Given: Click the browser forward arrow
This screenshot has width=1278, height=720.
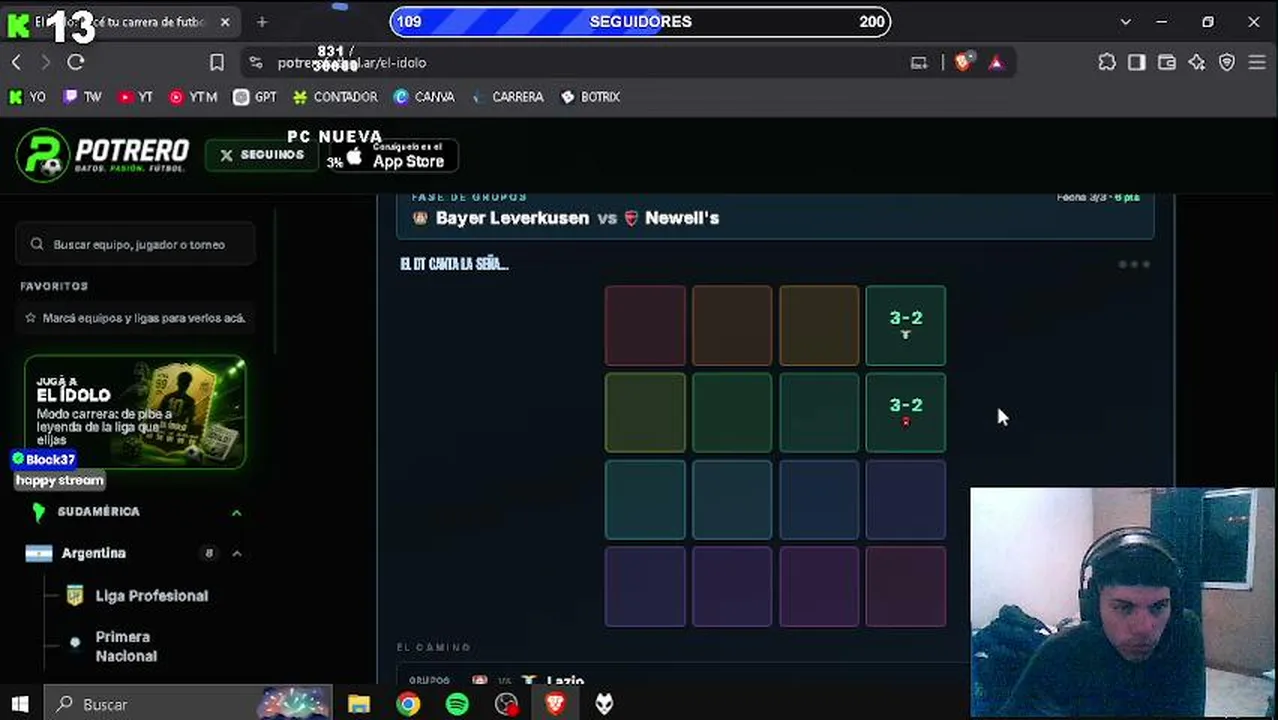Looking at the screenshot, I should pyautogui.click(x=45, y=62).
